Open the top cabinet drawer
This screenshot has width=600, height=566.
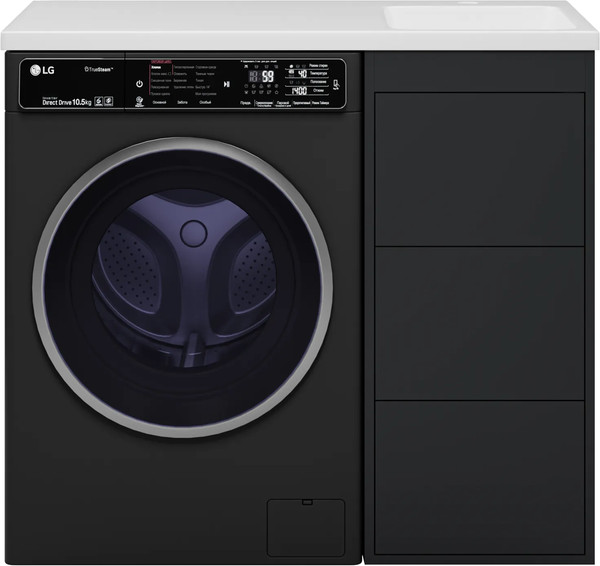479,169
